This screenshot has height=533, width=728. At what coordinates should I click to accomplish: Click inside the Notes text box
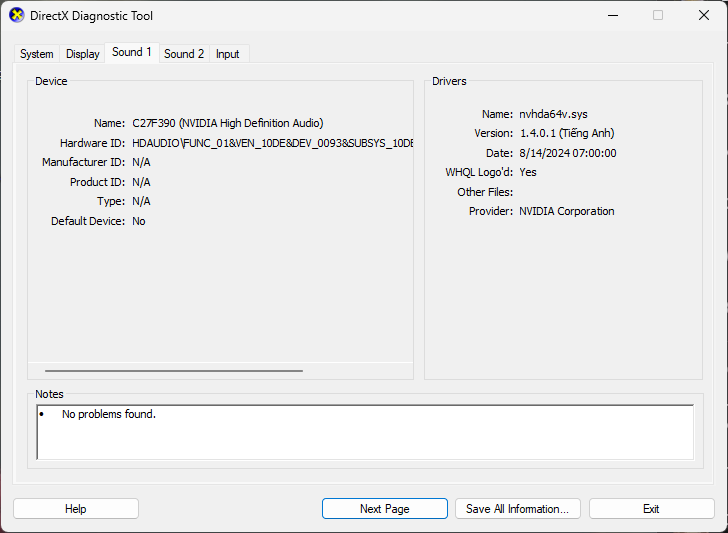(365, 432)
